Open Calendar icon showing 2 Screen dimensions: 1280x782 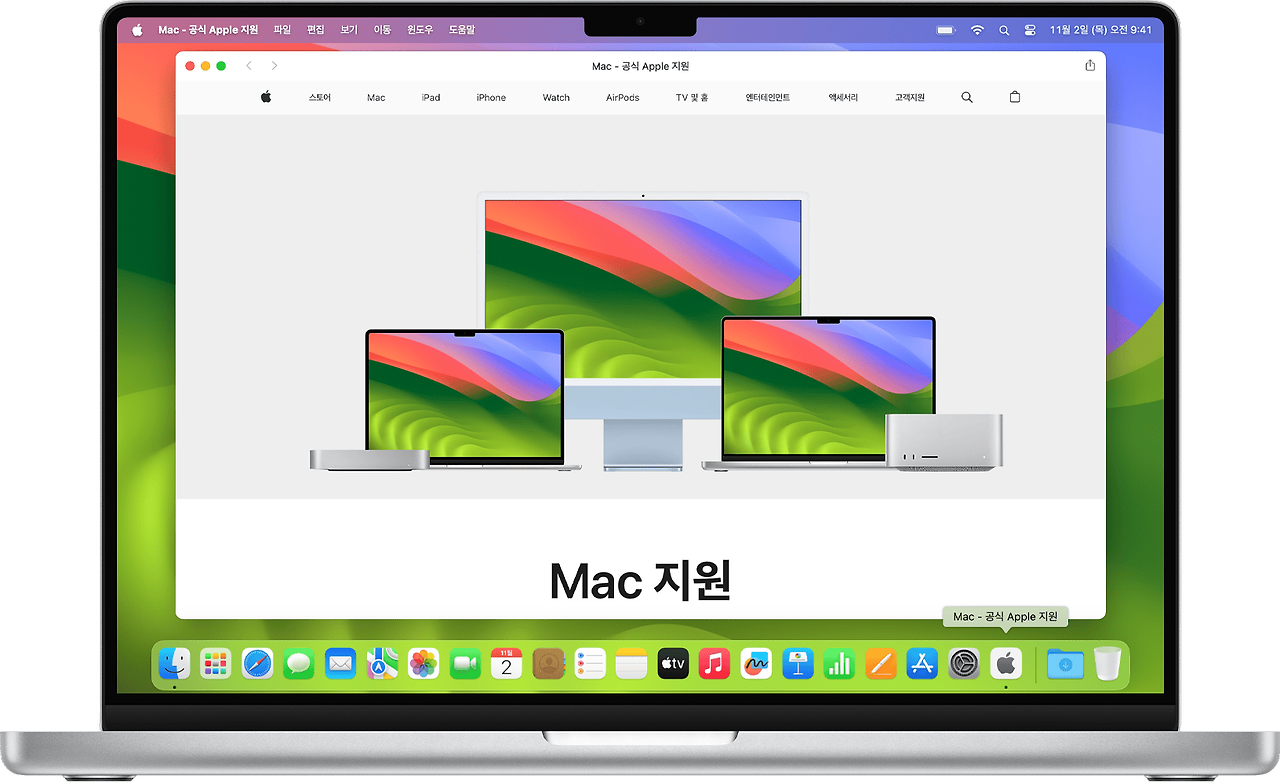point(507,663)
